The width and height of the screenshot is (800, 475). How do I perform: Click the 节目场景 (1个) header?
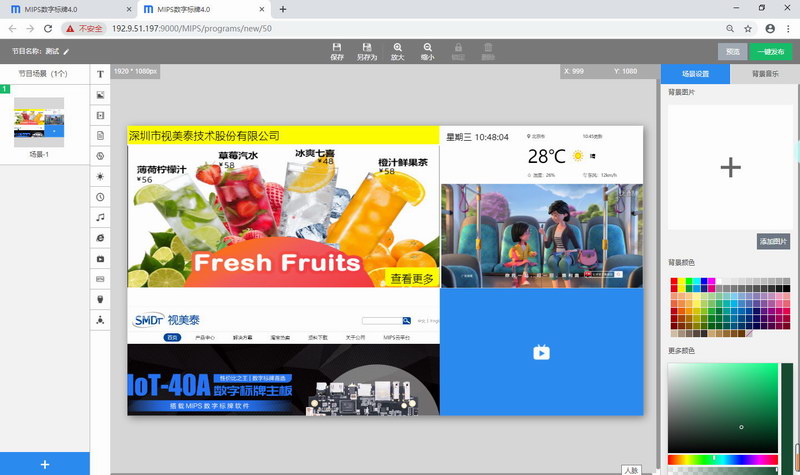[43, 74]
